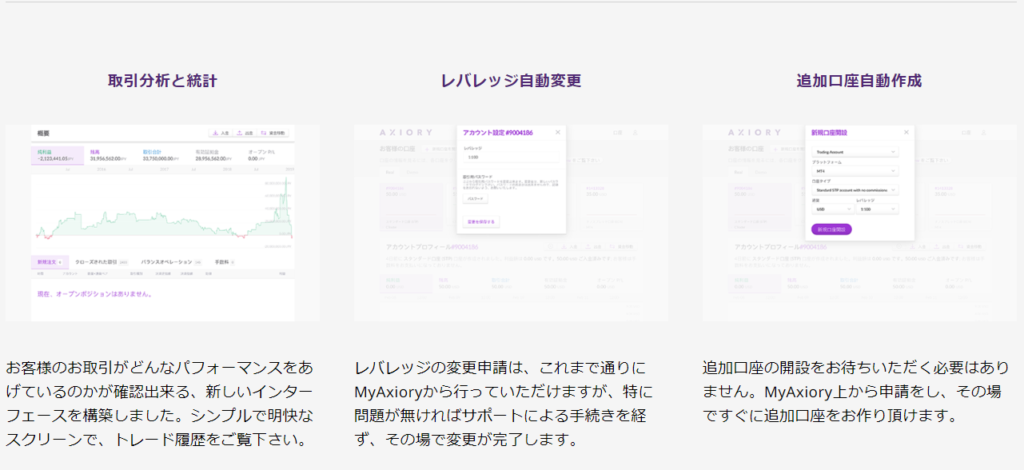Viewport: 1024px width, 470px height.
Task: Expand the USD currency dropdown
Action: coord(830,209)
